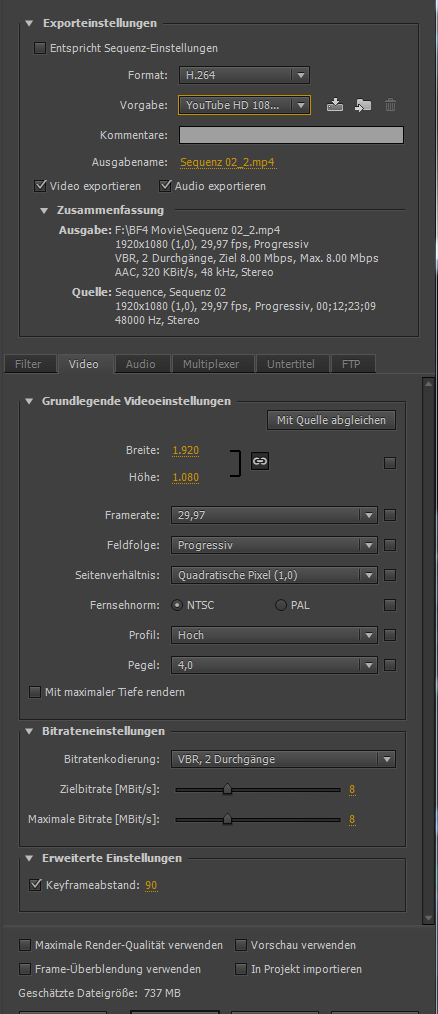Click the output name Sequenz 02_2.mp4

pyautogui.click(x=228, y=162)
